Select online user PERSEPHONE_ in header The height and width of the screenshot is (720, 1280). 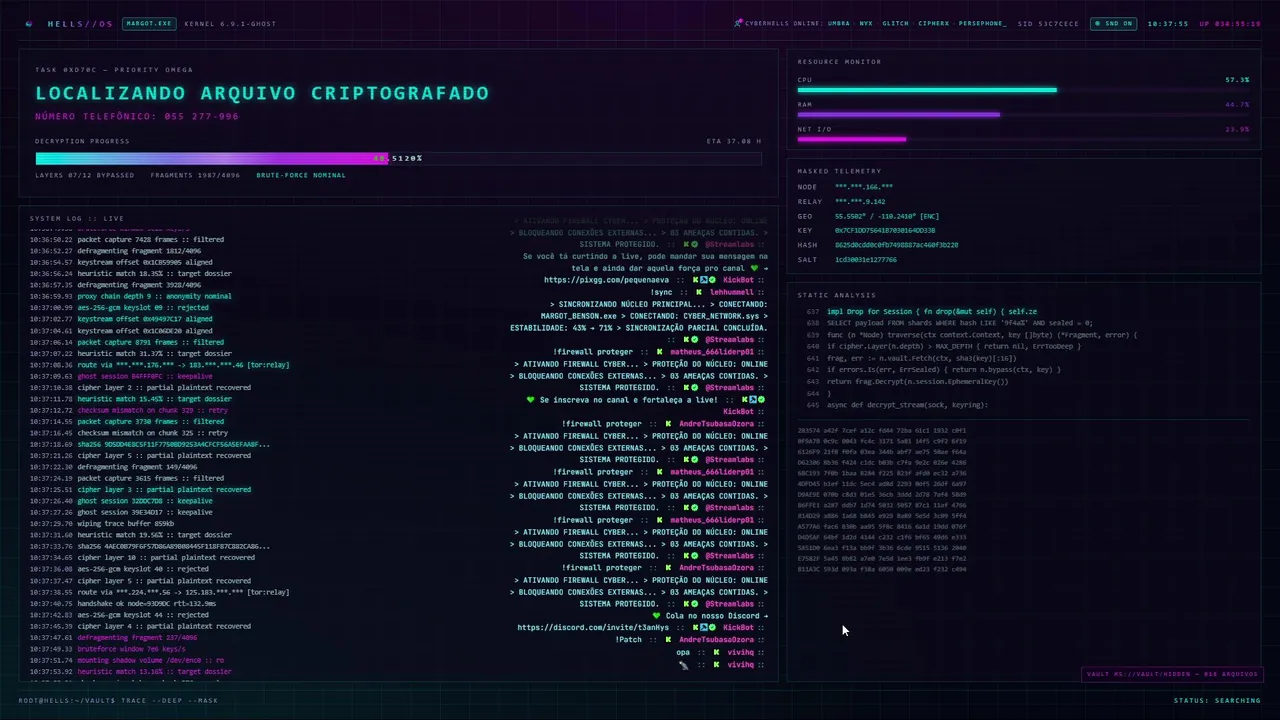(982, 23)
